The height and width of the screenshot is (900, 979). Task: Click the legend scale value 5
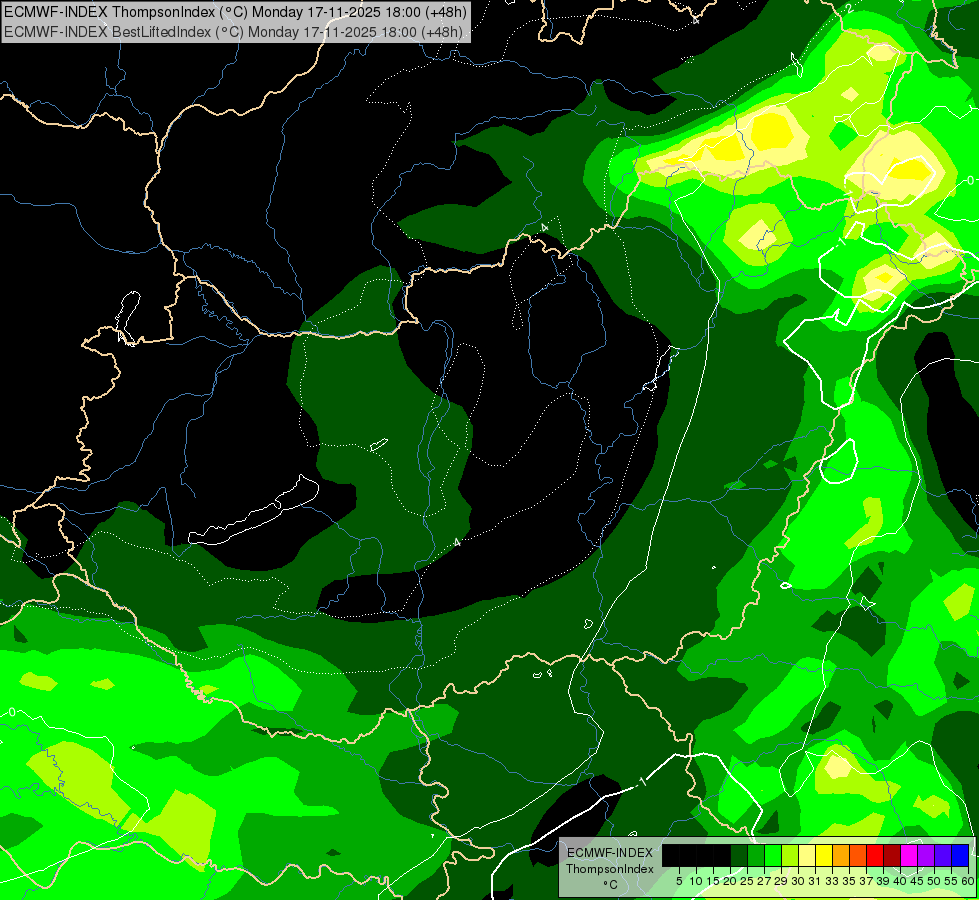[x=679, y=881]
